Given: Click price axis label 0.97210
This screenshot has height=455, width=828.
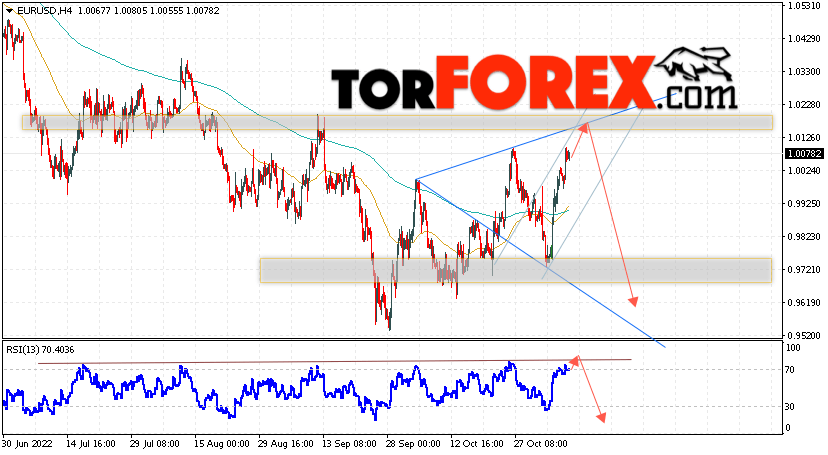Looking at the screenshot, I should coord(804,270).
